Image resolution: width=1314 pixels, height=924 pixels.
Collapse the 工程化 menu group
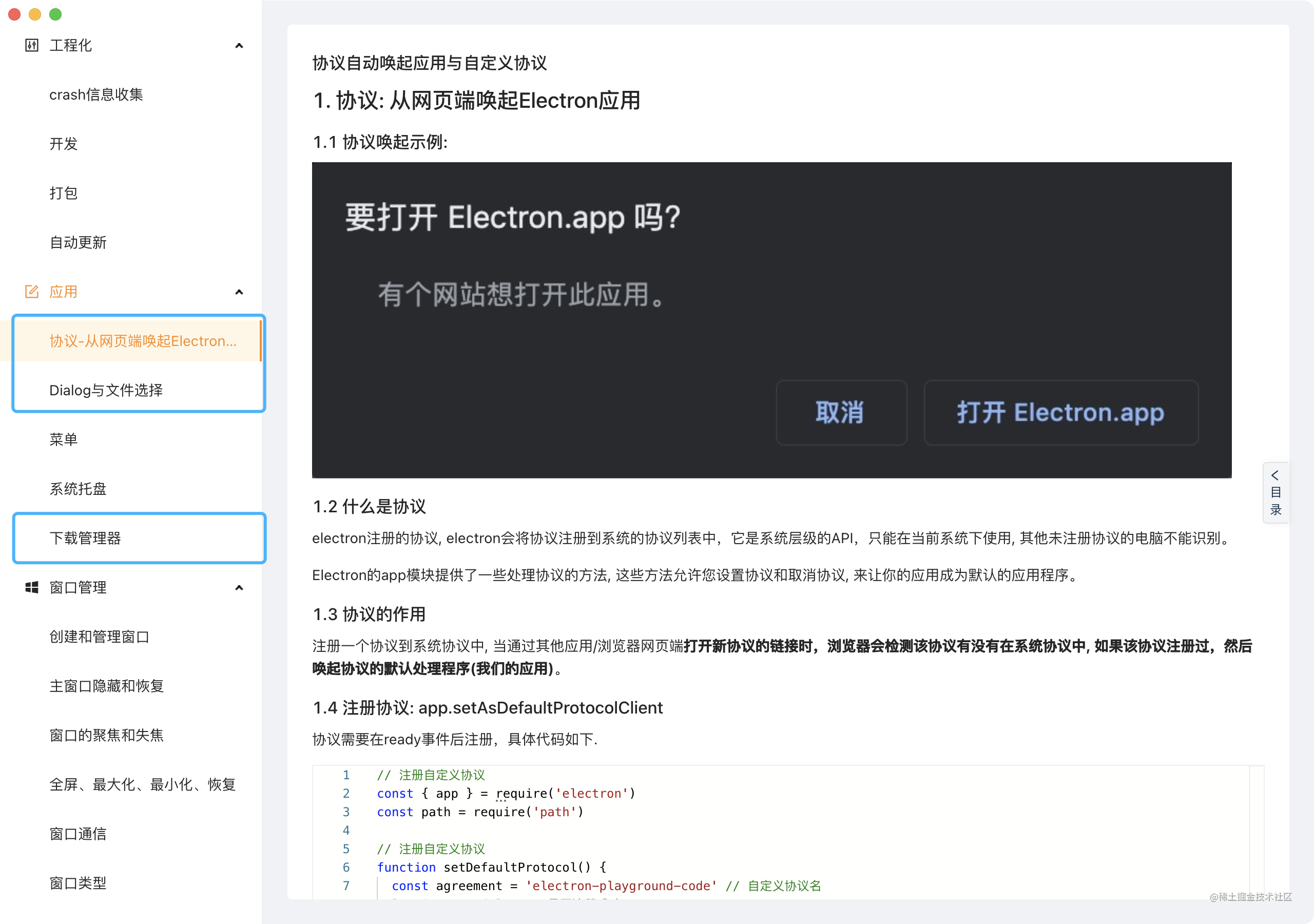point(239,45)
